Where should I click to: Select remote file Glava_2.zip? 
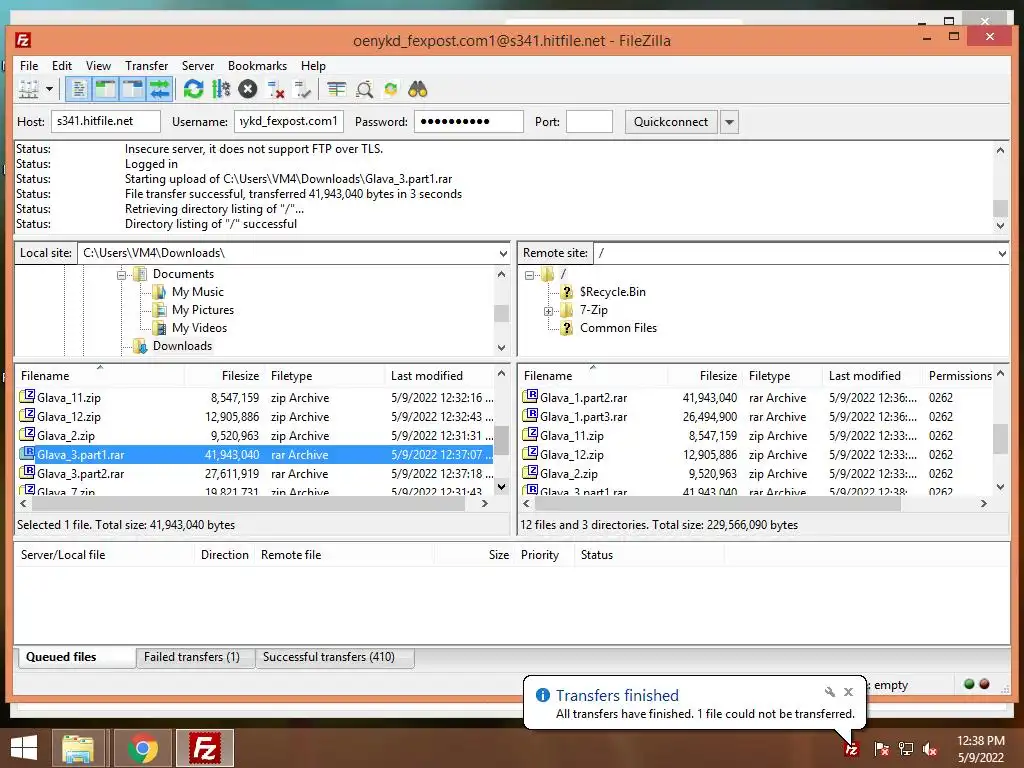tap(569, 473)
